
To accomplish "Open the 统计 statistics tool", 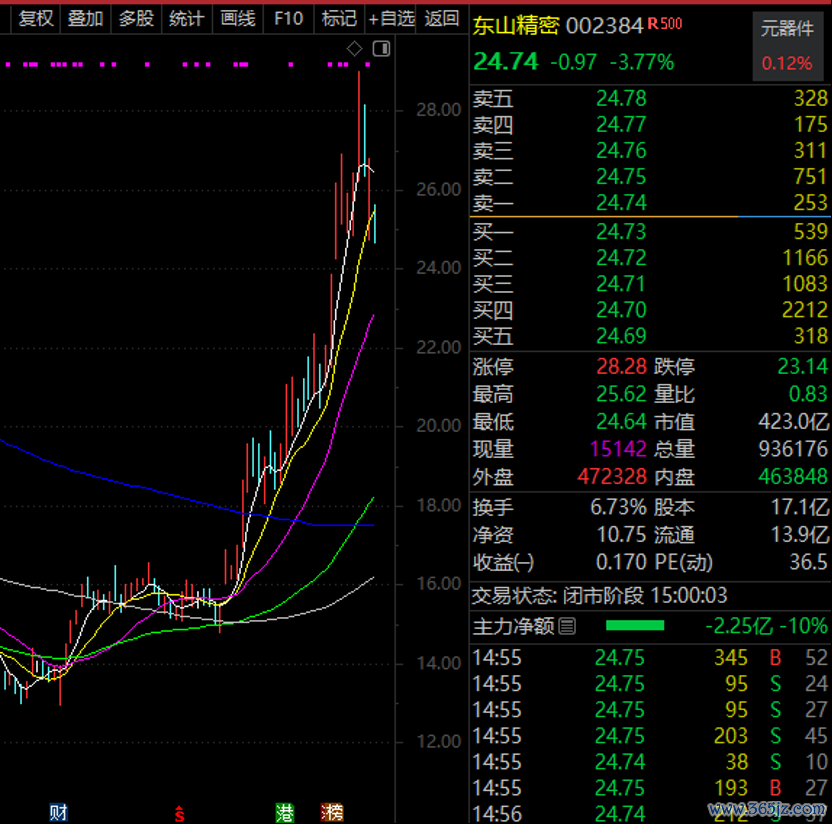I will 187,19.
